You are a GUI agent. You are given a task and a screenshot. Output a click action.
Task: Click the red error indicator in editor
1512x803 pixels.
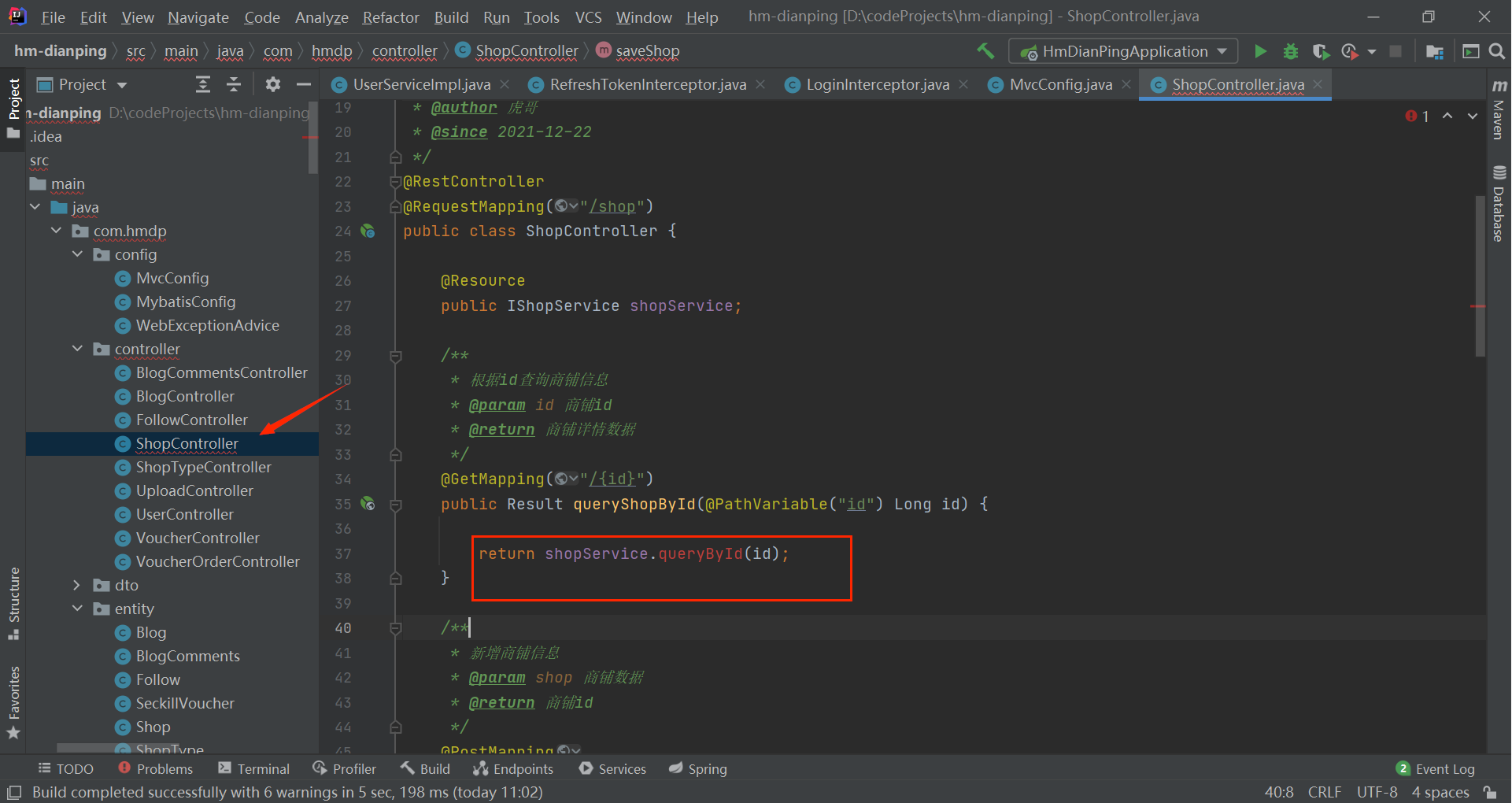click(x=1417, y=117)
